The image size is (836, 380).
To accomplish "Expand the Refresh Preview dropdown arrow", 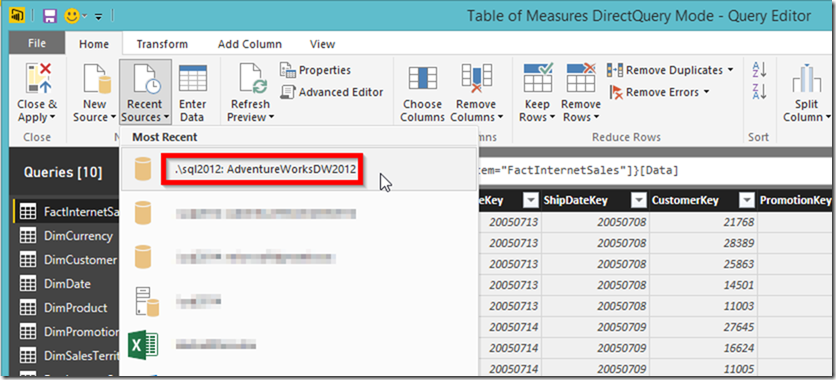I will coord(272,118).
